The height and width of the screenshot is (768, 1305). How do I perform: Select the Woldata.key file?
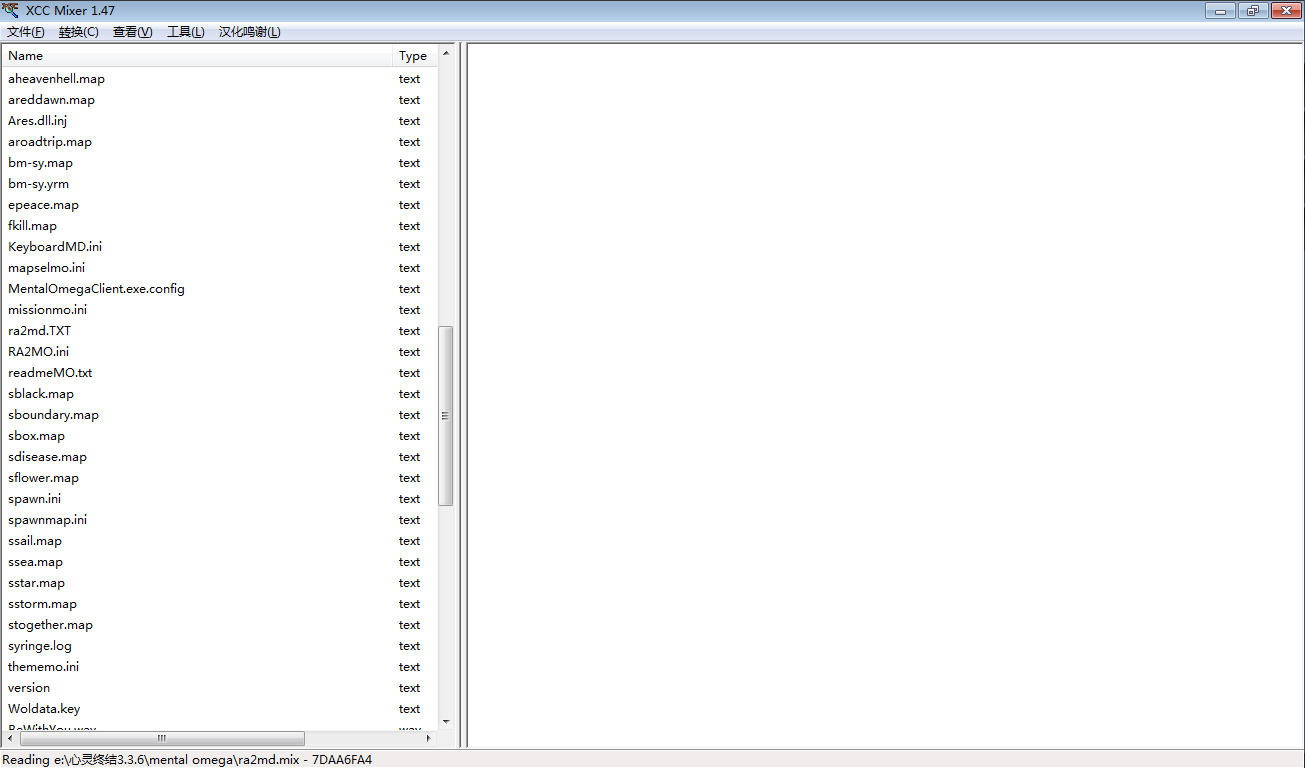point(44,709)
